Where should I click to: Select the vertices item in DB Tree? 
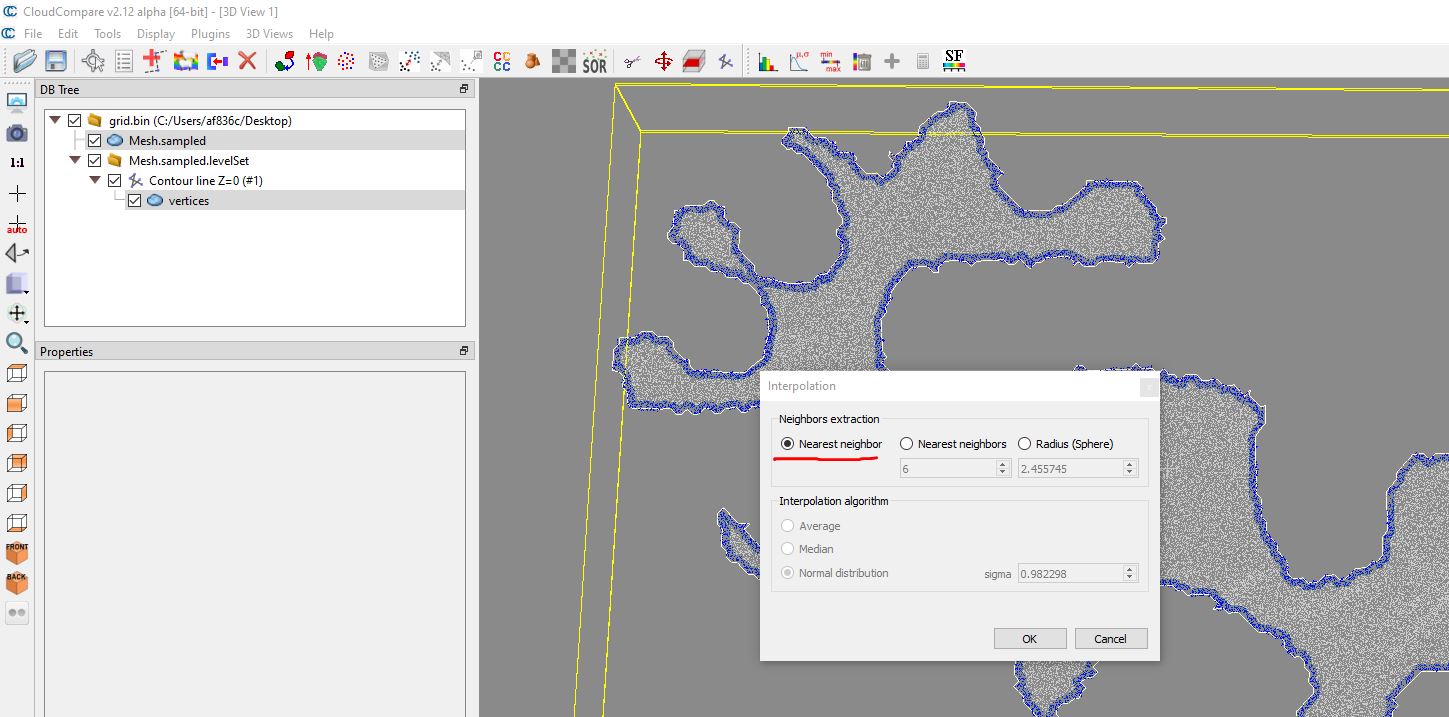pyautogui.click(x=188, y=201)
